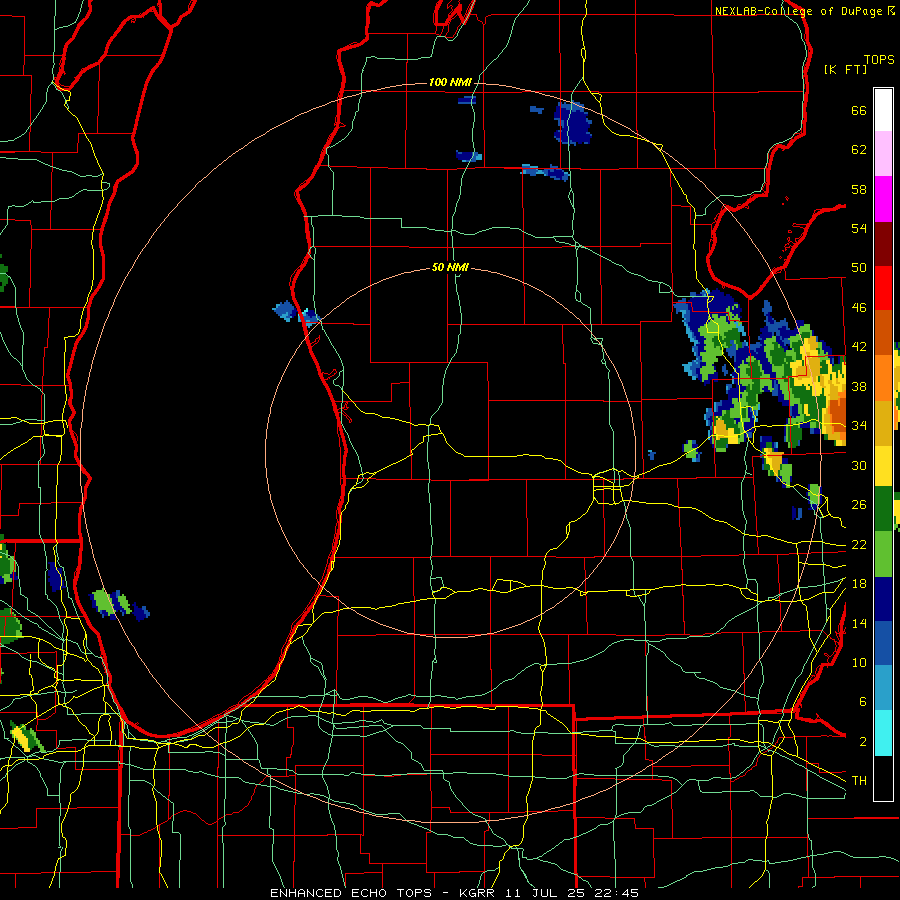Click the "NEXLAB-College of DuPage" credit text
The image size is (900, 900).
(x=798, y=11)
